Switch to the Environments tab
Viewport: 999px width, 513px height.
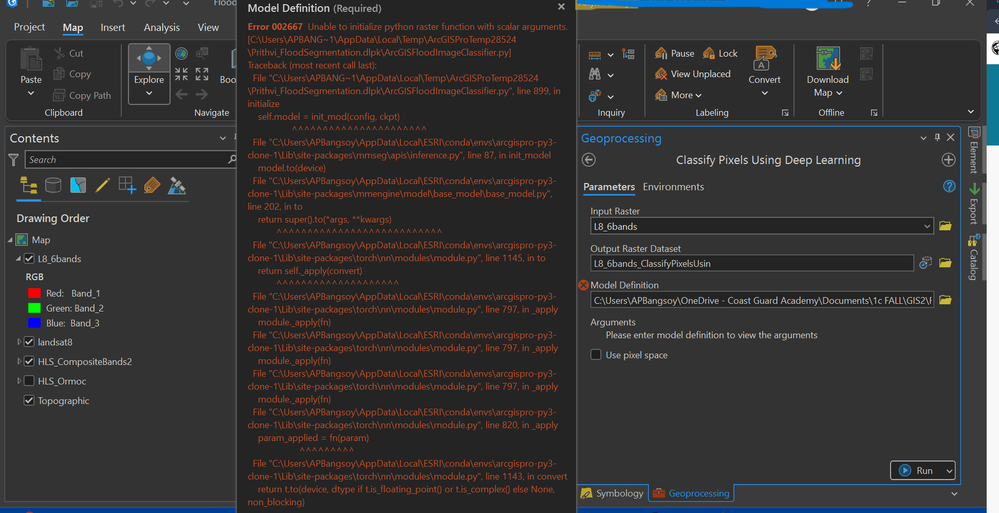[673, 187]
